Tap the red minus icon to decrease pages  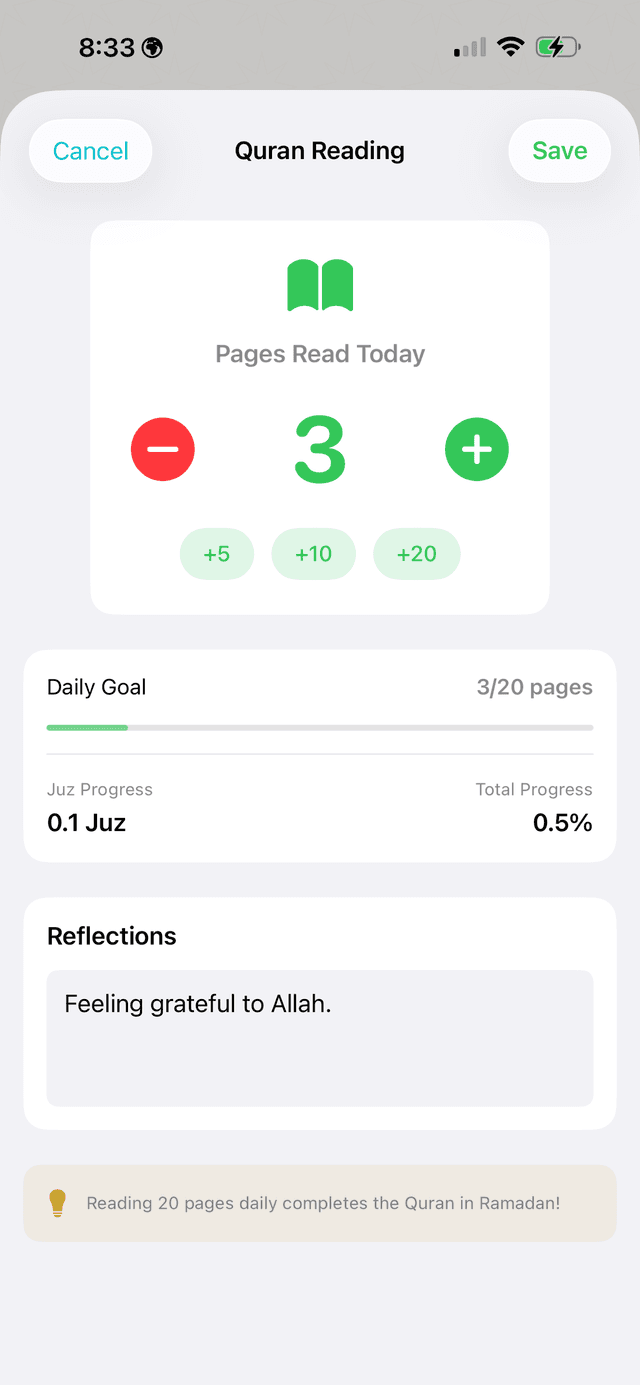[163, 449]
